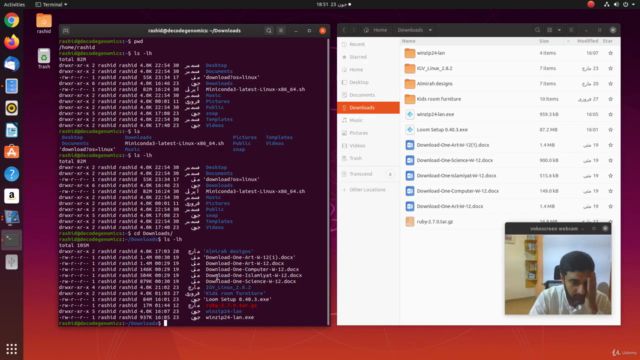
Task: Star the Almirah designs folder
Action: click(x=610, y=84)
